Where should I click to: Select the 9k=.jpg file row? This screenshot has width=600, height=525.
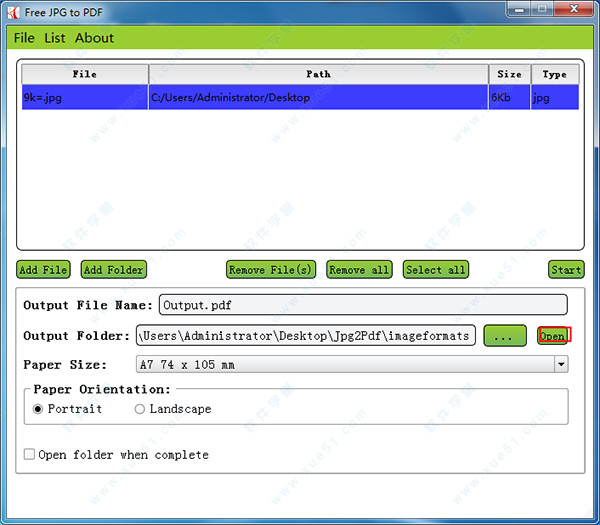pos(300,97)
